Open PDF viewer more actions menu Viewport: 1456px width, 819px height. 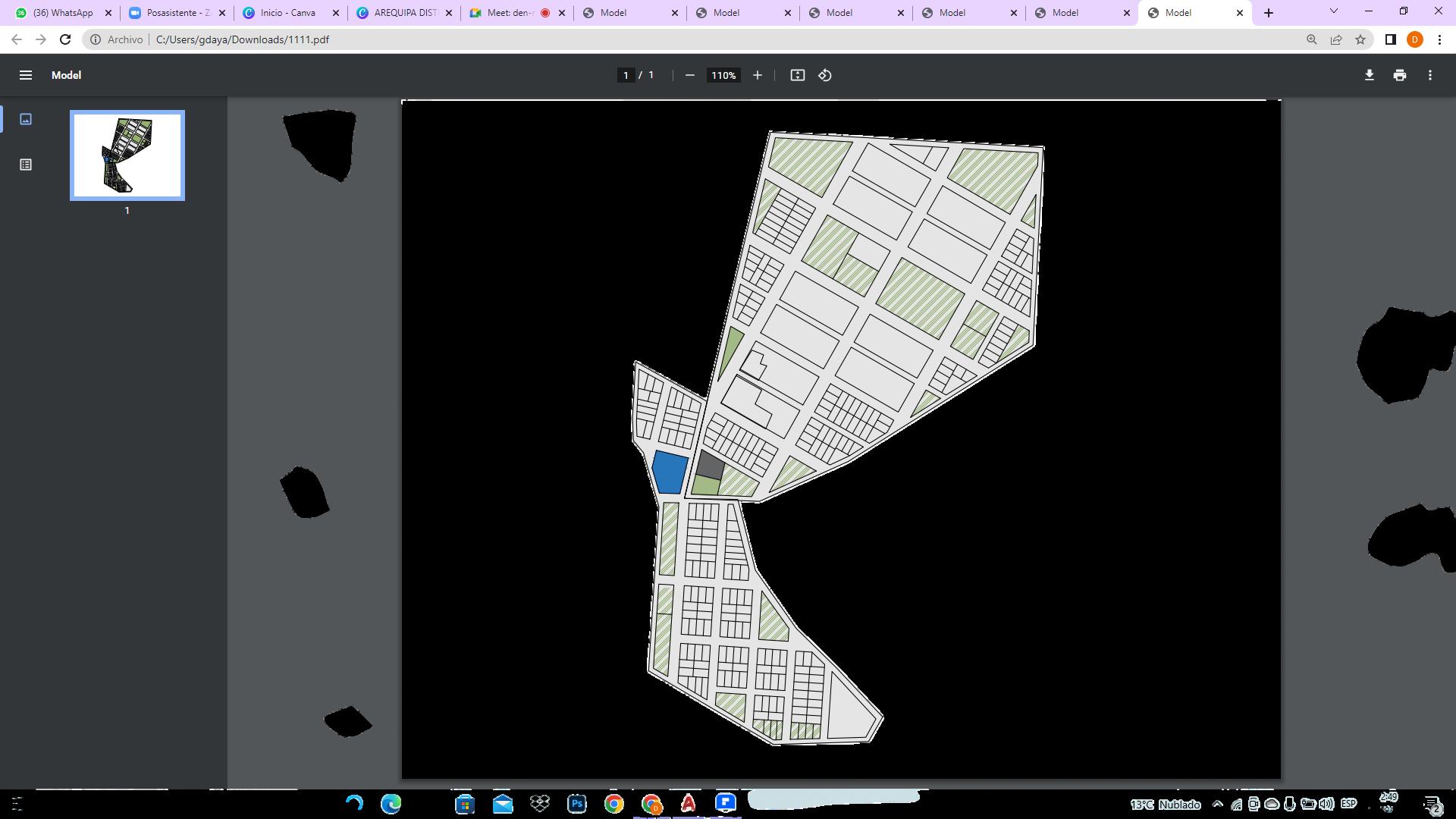click(x=1430, y=75)
